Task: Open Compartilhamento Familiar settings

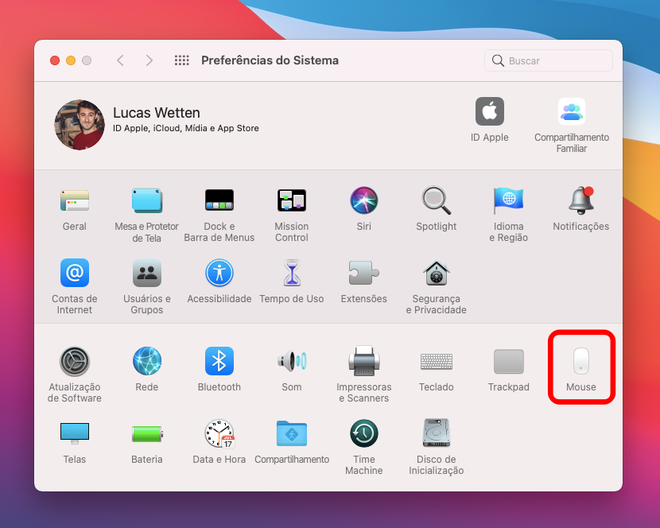Action: [x=572, y=112]
